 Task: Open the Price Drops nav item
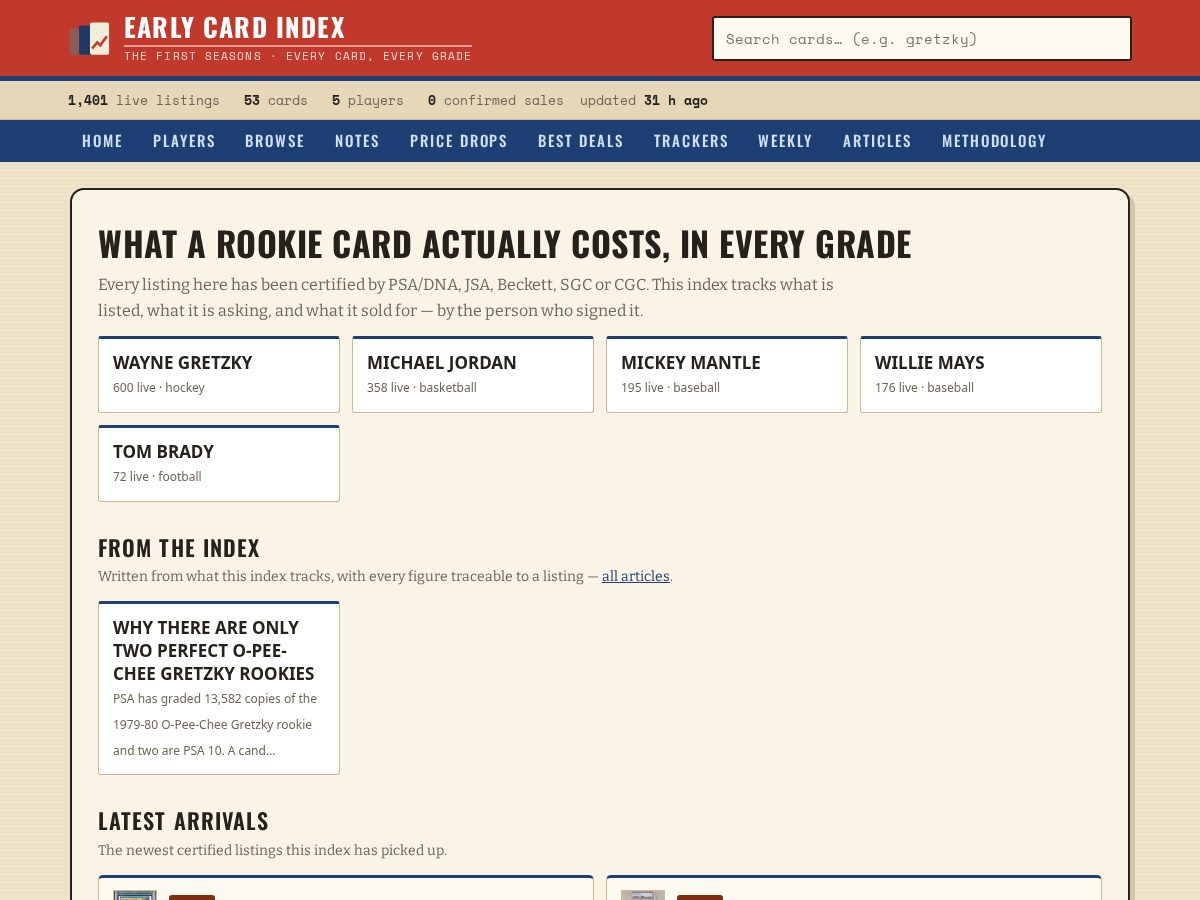pyautogui.click(x=459, y=141)
